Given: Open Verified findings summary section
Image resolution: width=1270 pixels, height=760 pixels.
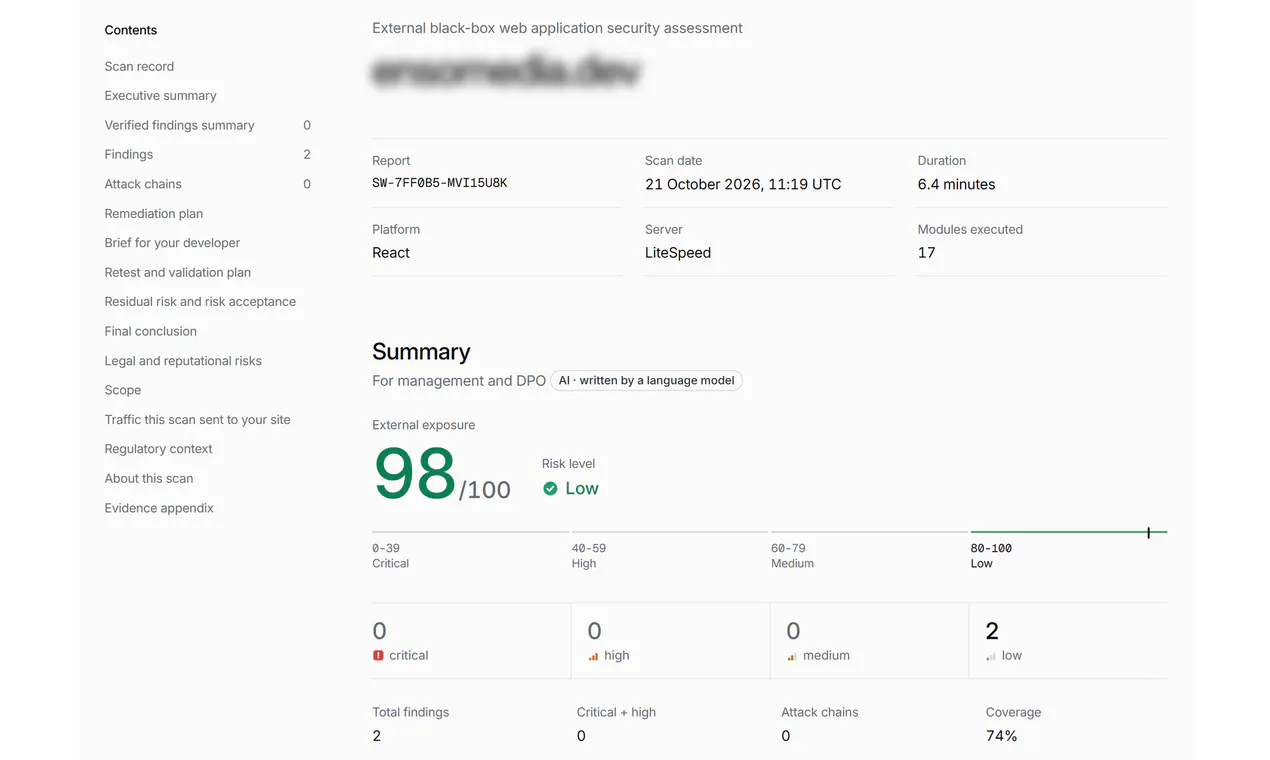Looking at the screenshot, I should coord(179,125).
